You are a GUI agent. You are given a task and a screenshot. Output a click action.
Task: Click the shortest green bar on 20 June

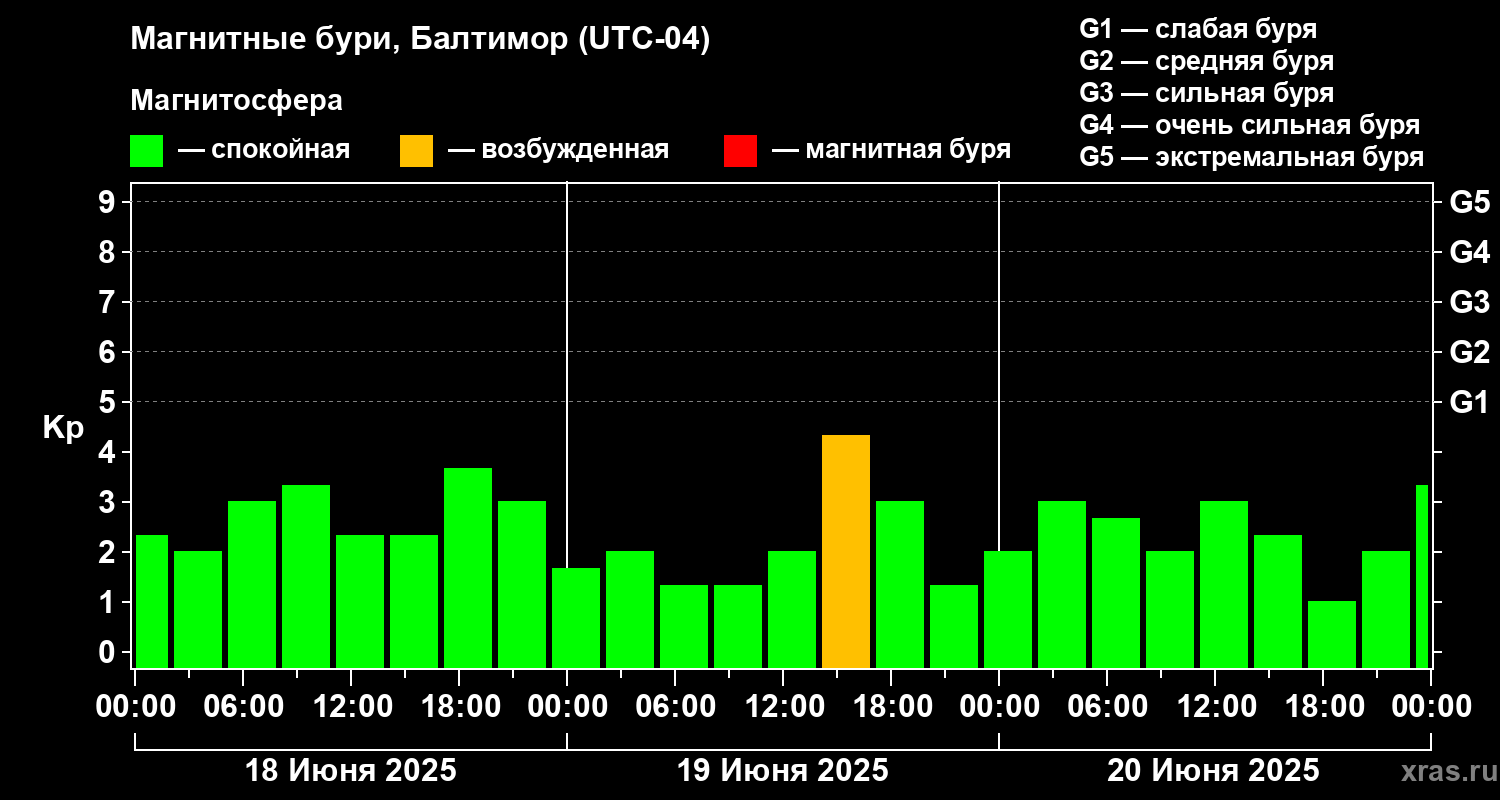pyautogui.click(x=1332, y=634)
